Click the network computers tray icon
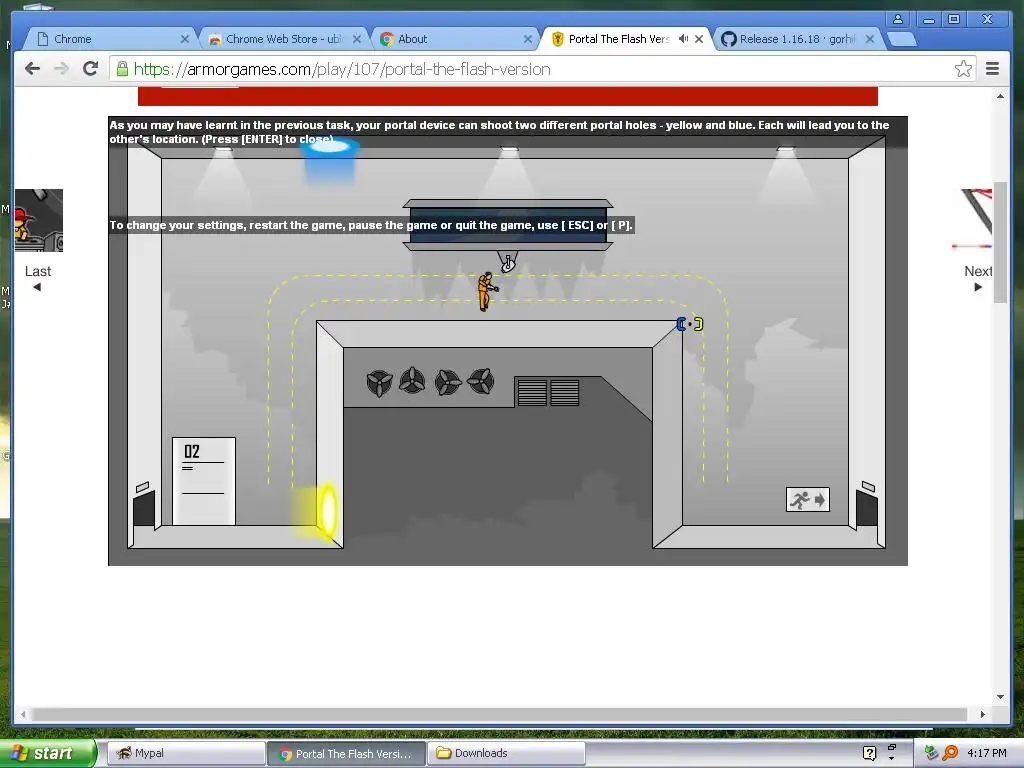 [x=932, y=753]
